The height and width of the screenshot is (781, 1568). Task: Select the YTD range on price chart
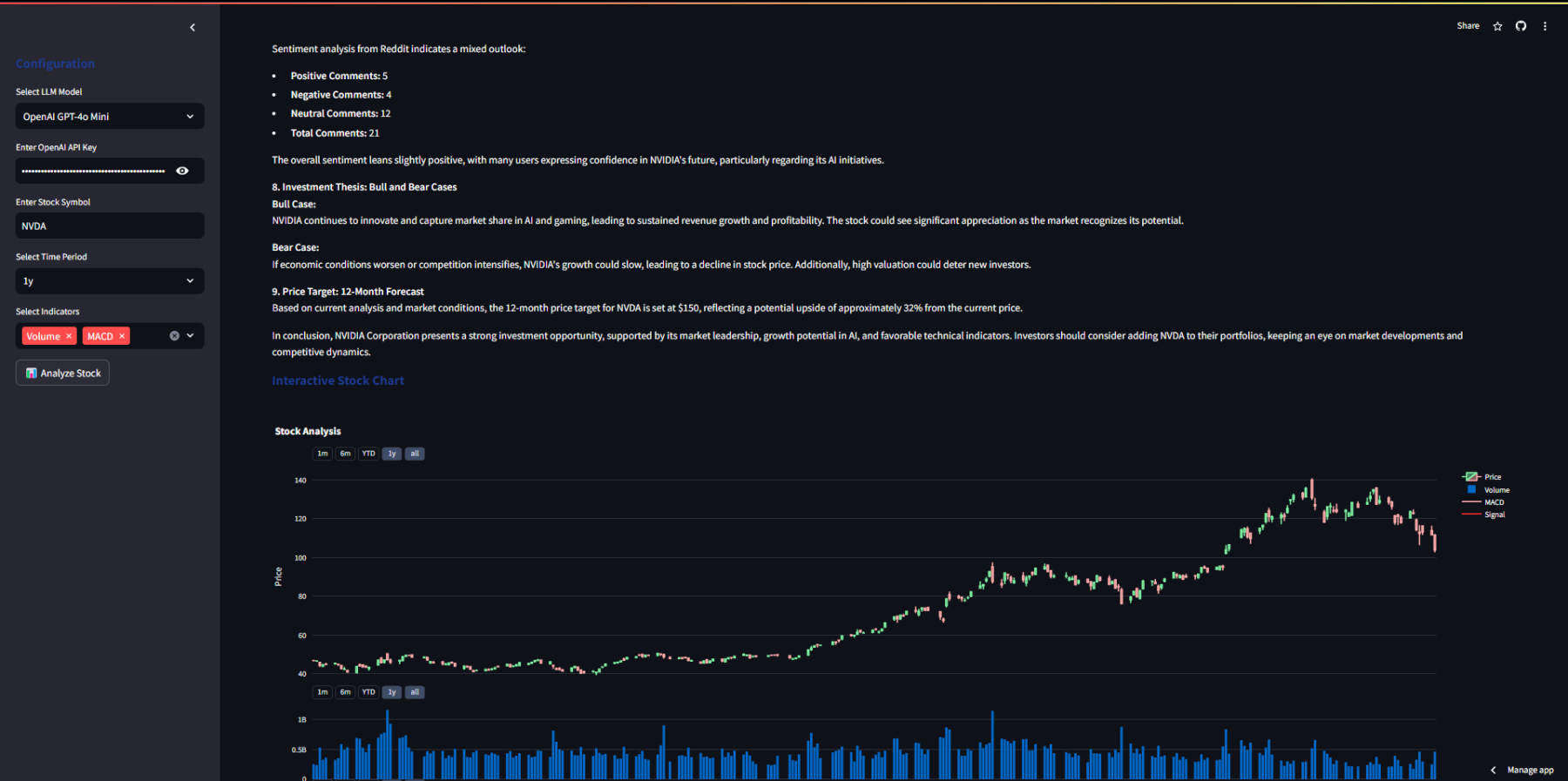pos(368,454)
